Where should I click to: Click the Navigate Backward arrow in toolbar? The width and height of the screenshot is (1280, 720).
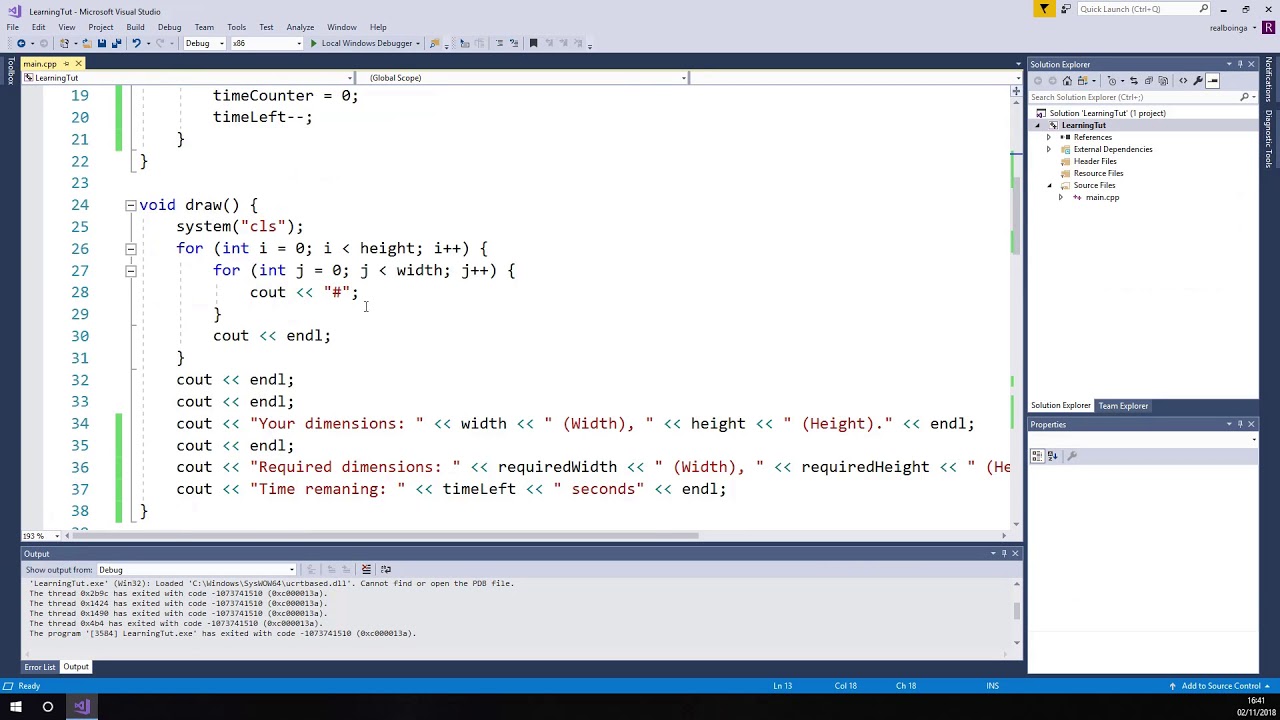tap(21, 43)
